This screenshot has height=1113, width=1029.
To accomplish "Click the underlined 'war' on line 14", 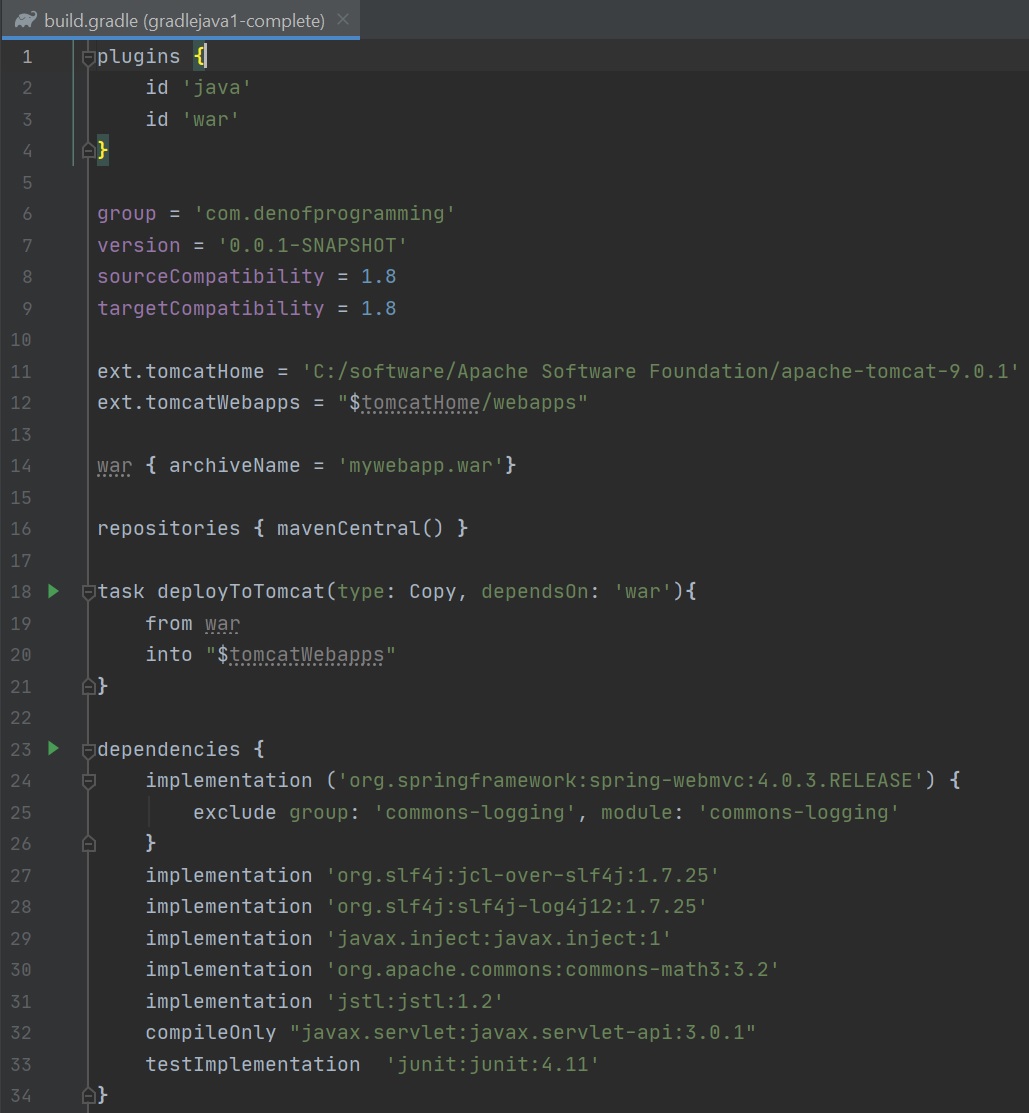I will pyautogui.click(x=114, y=466).
